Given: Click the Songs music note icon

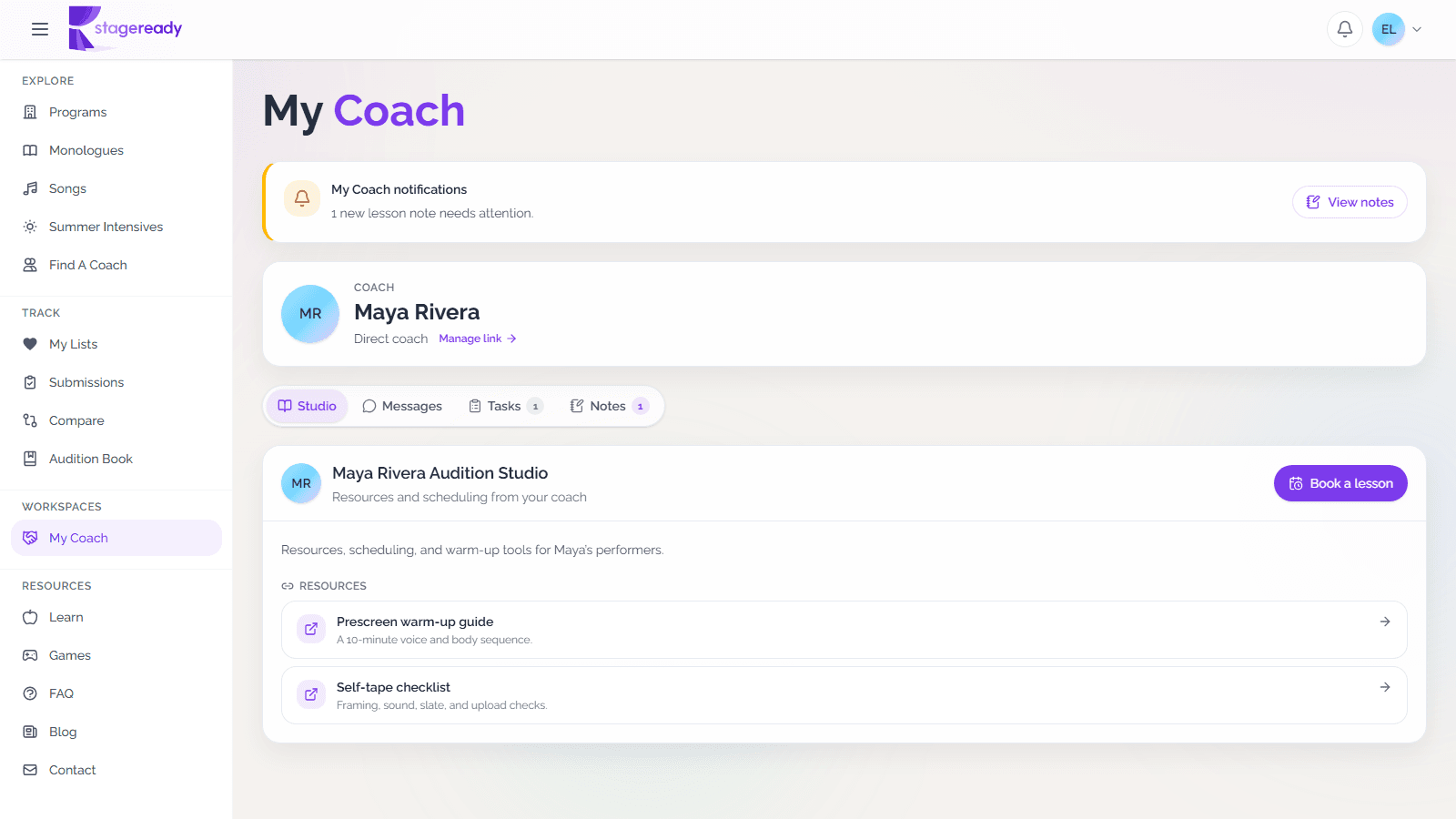Looking at the screenshot, I should 30,188.
